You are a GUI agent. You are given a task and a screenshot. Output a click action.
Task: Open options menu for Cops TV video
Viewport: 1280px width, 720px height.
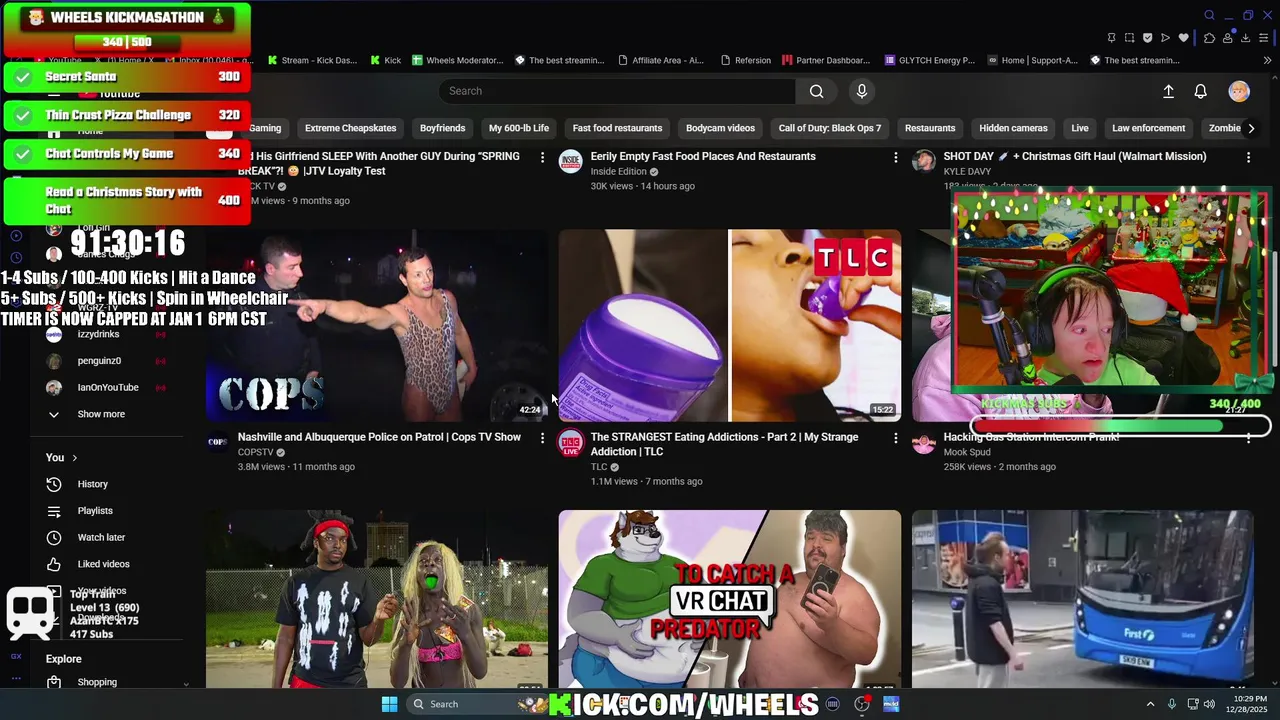click(543, 438)
